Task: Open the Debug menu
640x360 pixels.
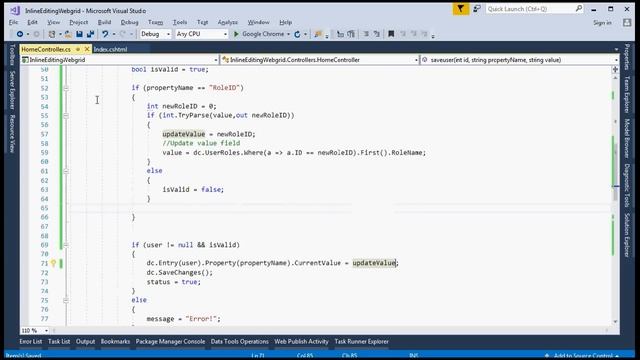Action: coord(129,22)
